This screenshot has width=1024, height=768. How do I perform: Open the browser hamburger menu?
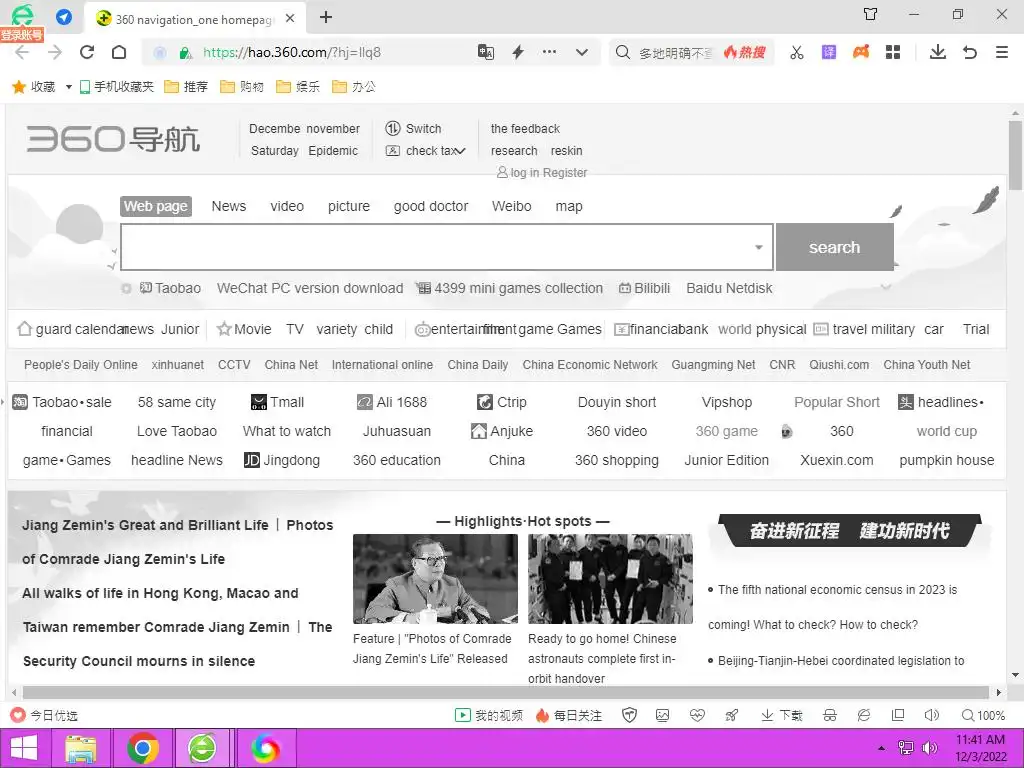[1002, 52]
